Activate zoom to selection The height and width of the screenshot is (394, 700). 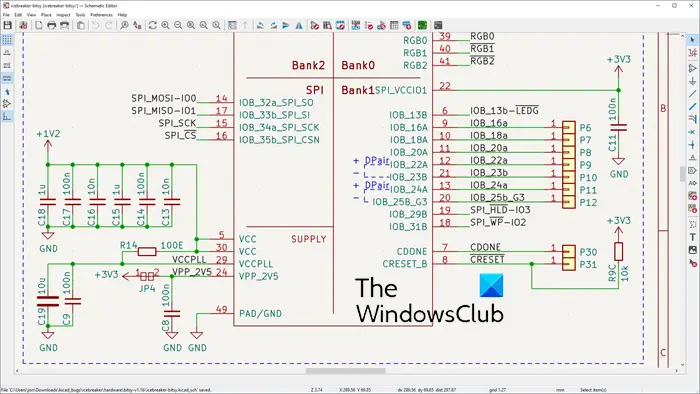[x=217, y=25]
